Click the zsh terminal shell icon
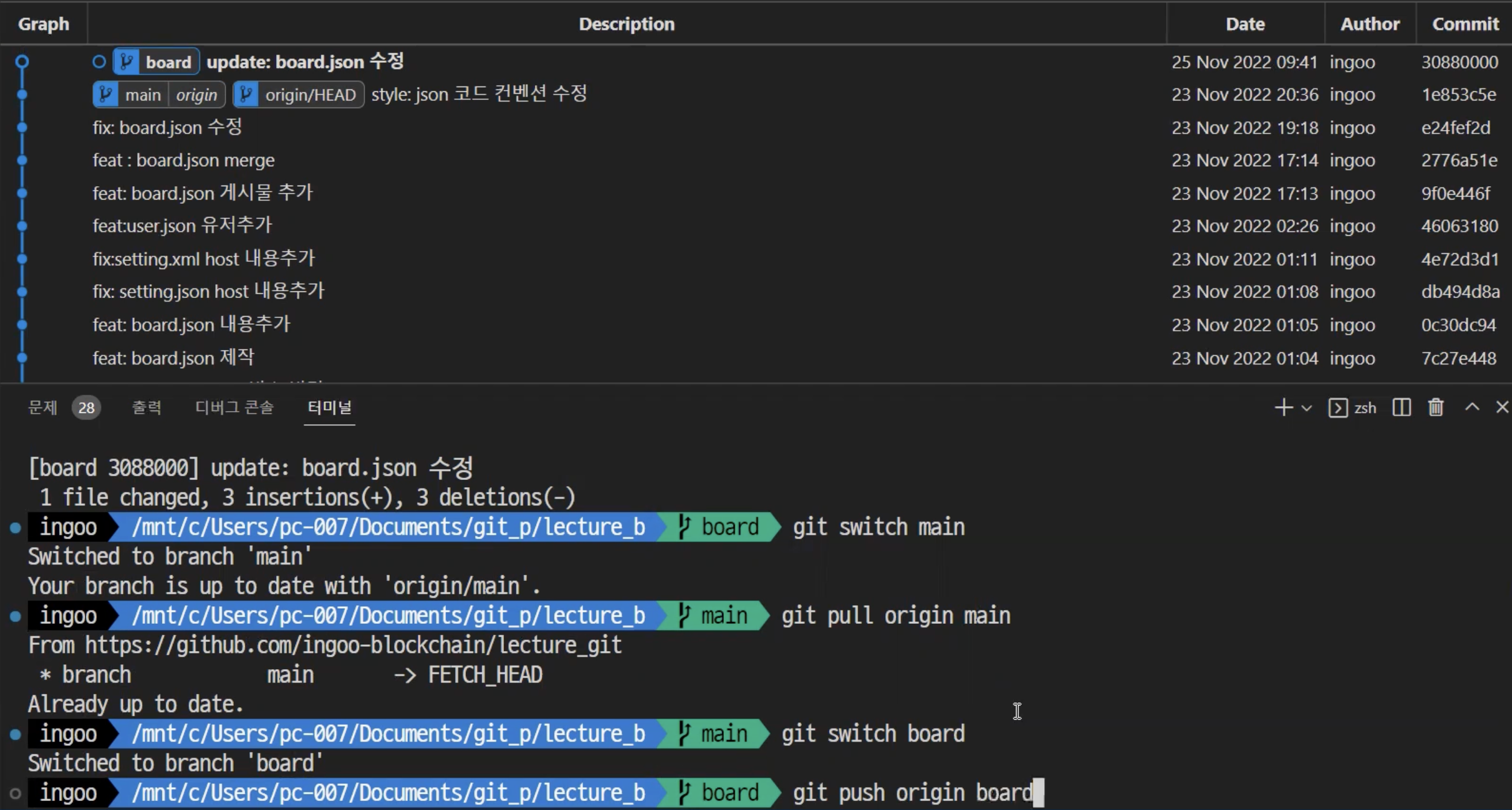The width and height of the screenshot is (1512, 810). tap(1337, 408)
